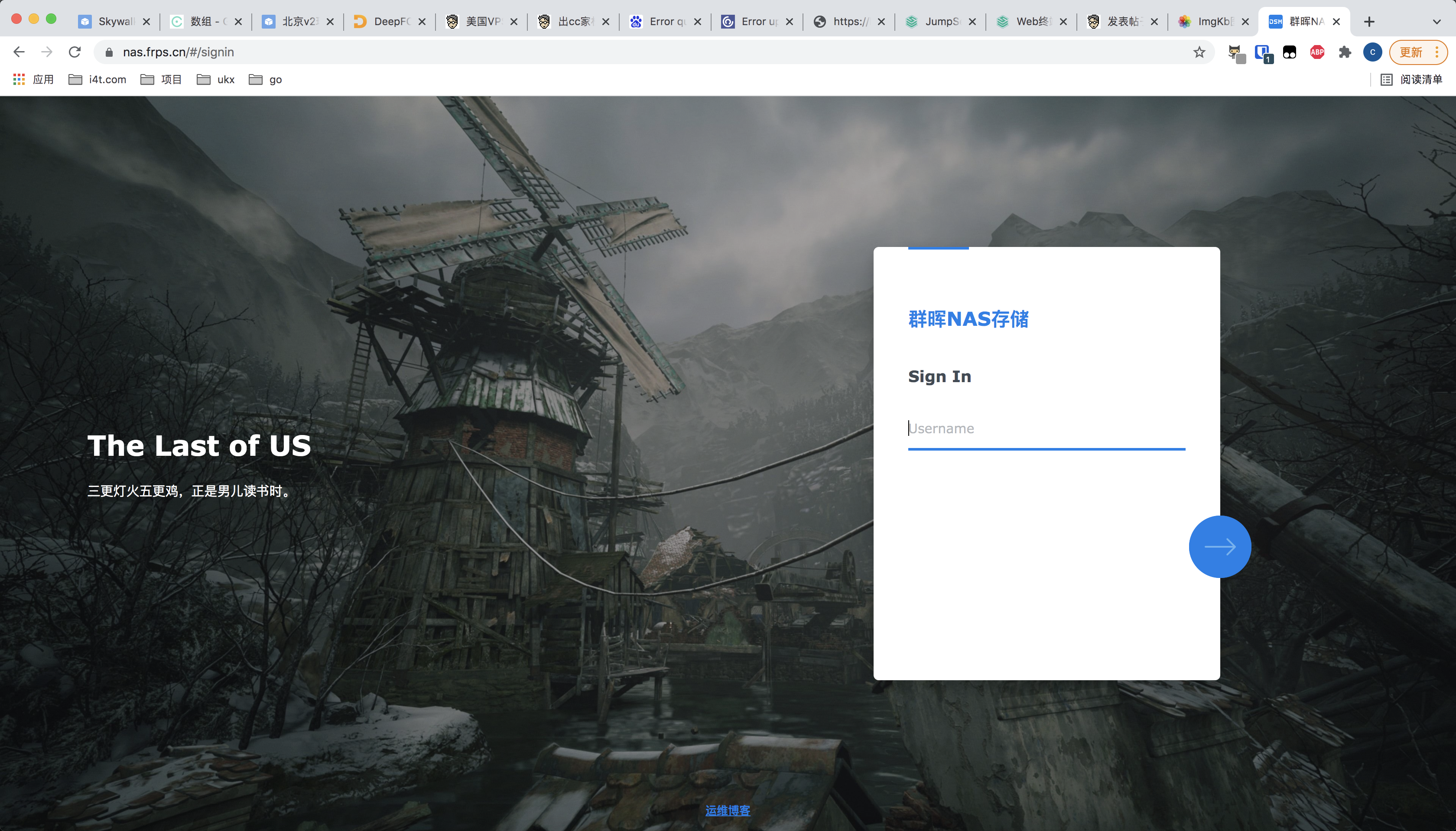Image resolution: width=1456 pixels, height=831 pixels.
Task: Close the ImgKbE tab
Action: (1245, 22)
